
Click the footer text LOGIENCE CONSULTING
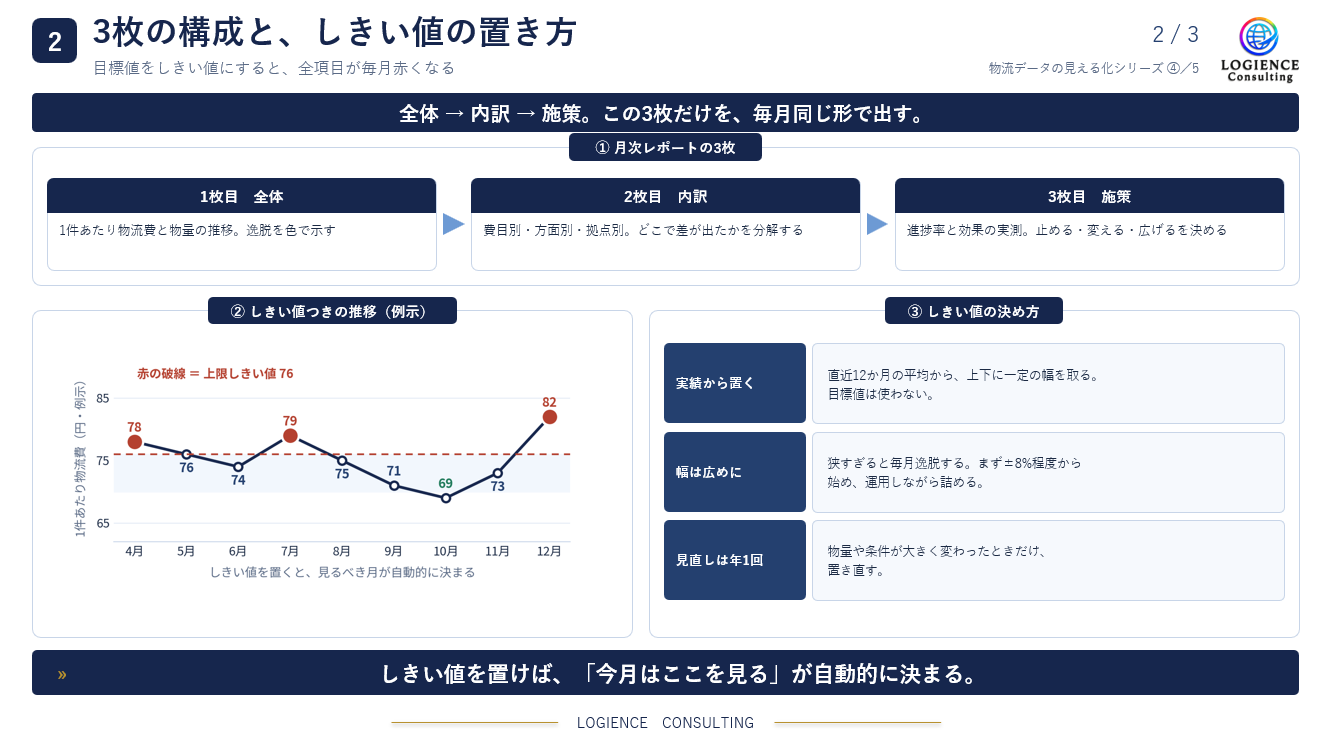pyautogui.click(x=666, y=722)
